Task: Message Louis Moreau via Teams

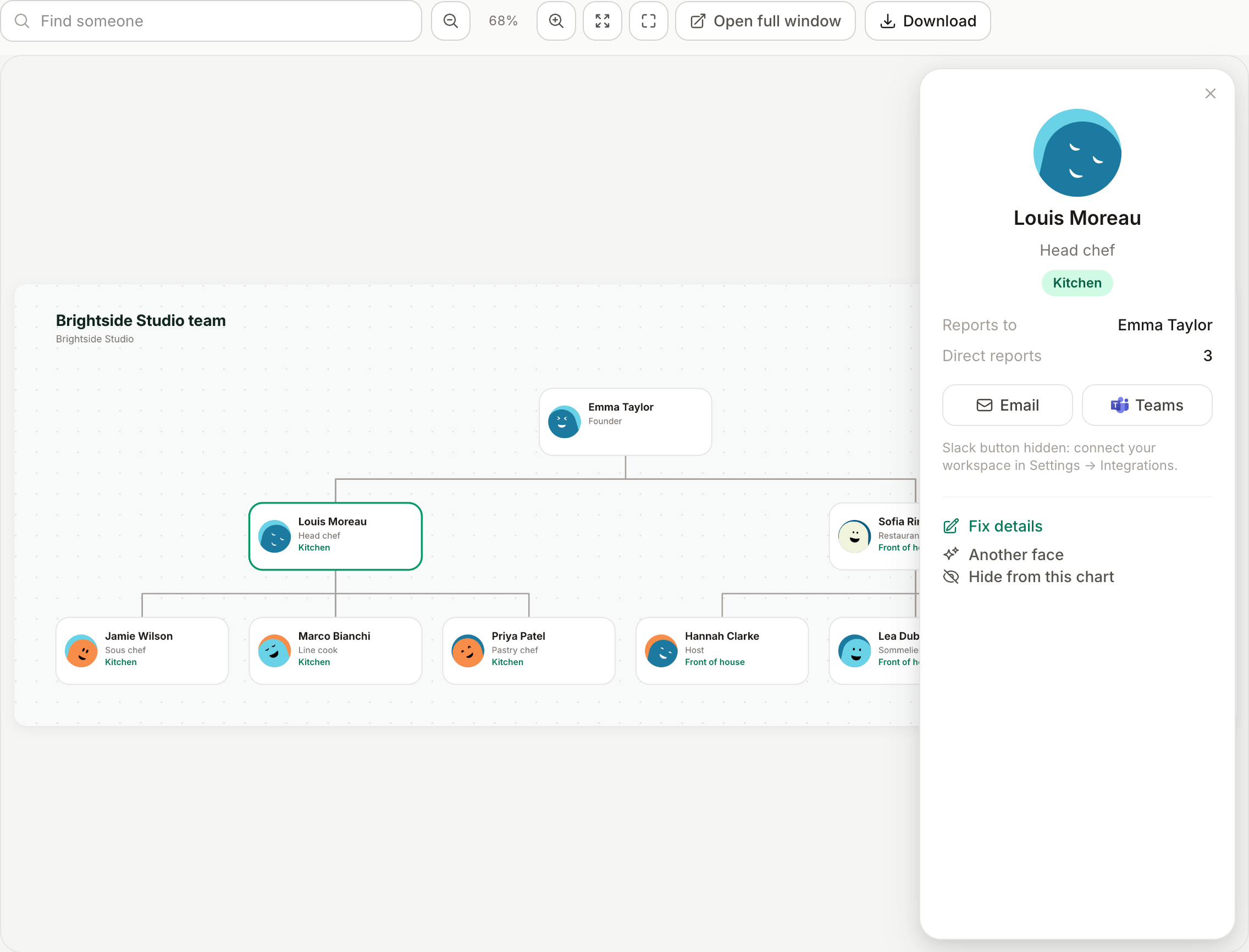Action: [1147, 405]
